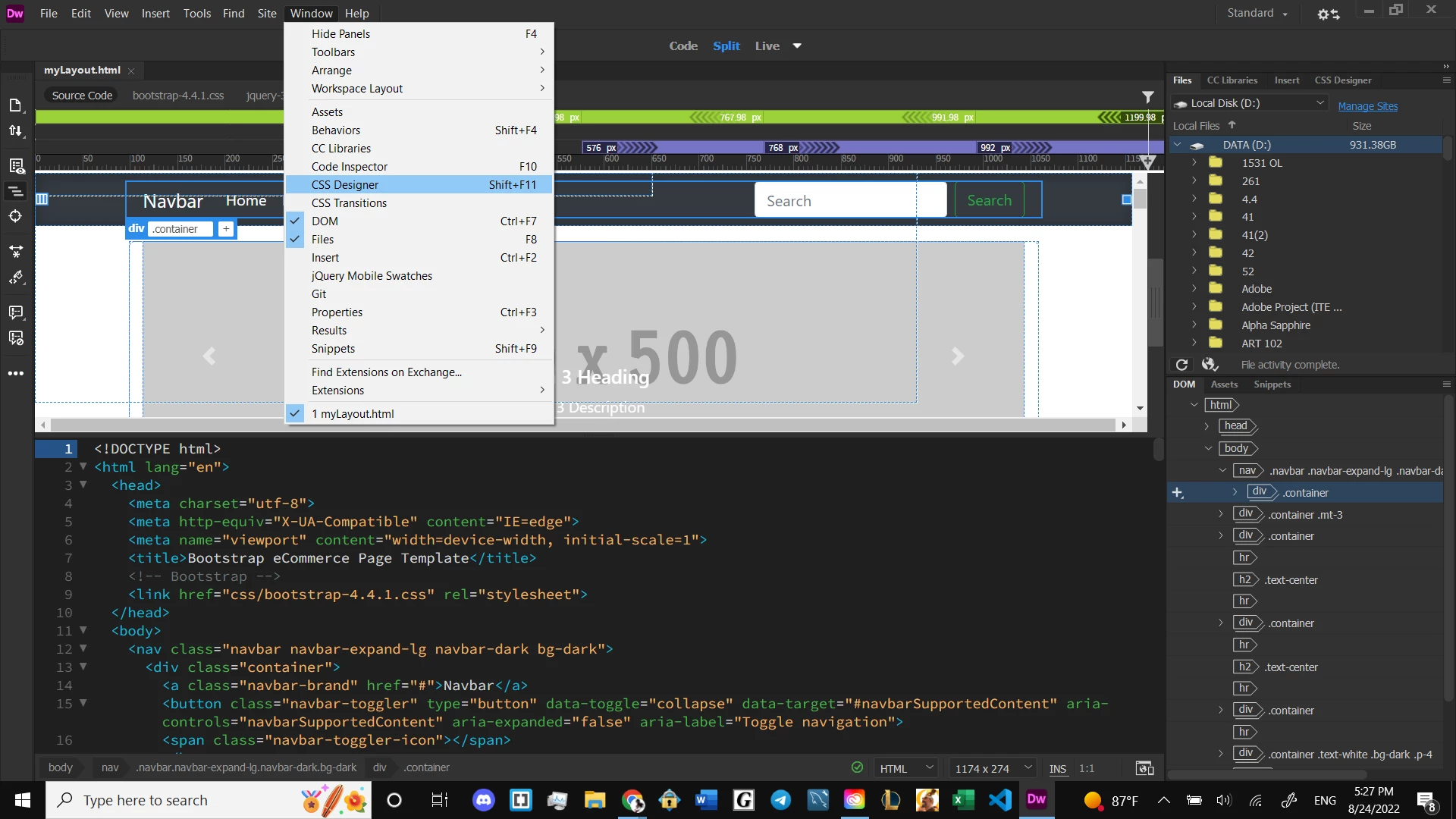Viewport: 1456px width, 819px height.
Task: Uncheck the Files panel menu entry
Action: (322, 240)
